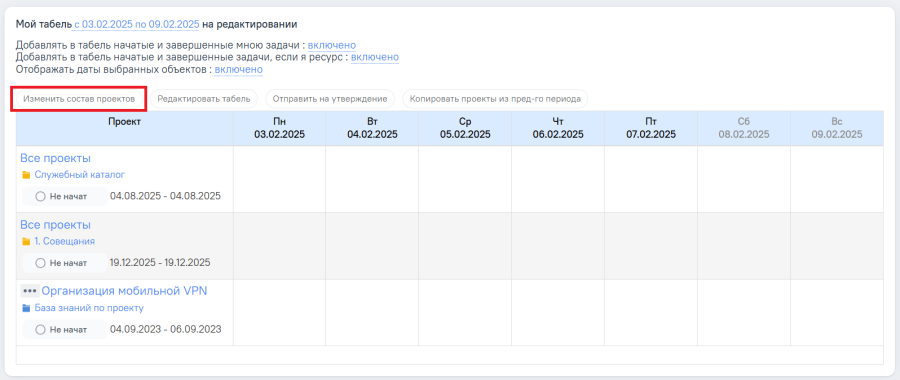Click dates 04.08.2025 - 04.08.2025

165,196
